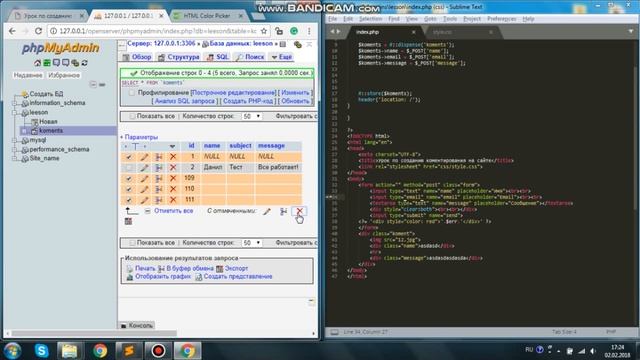Click edit pencil icon for row id 2
Image resolution: width=640 pixels, height=360 pixels.
point(144,167)
